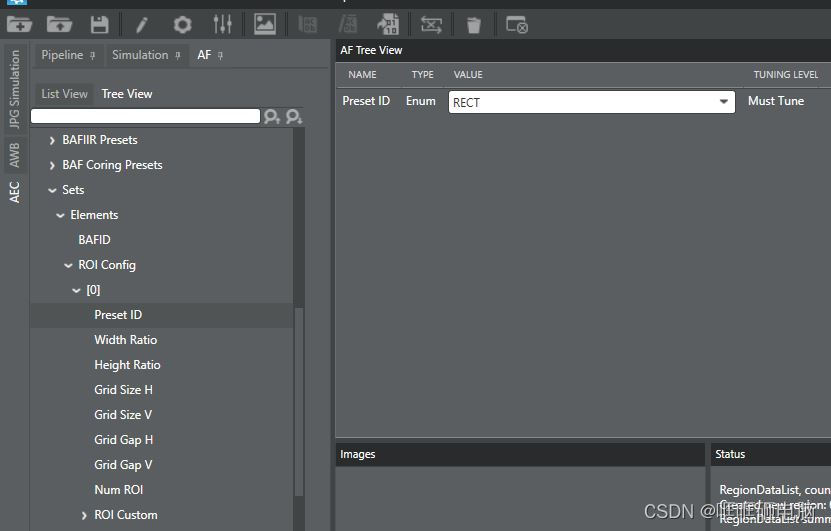Collapse the ROI Config tree node
The height and width of the screenshot is (531, 831).
click(68, 265)
